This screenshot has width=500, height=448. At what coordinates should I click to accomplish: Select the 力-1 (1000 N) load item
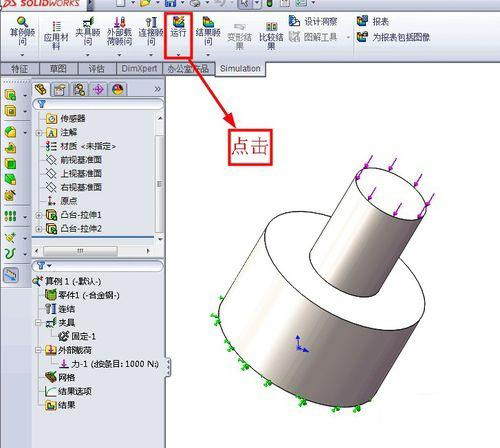(x=109, y=364)
